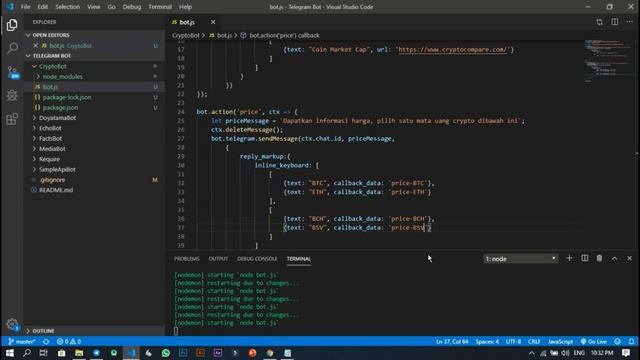Open the terminal selector dropdown '1: node'
This screenshot has height=360, width=640.
[520, 259]
